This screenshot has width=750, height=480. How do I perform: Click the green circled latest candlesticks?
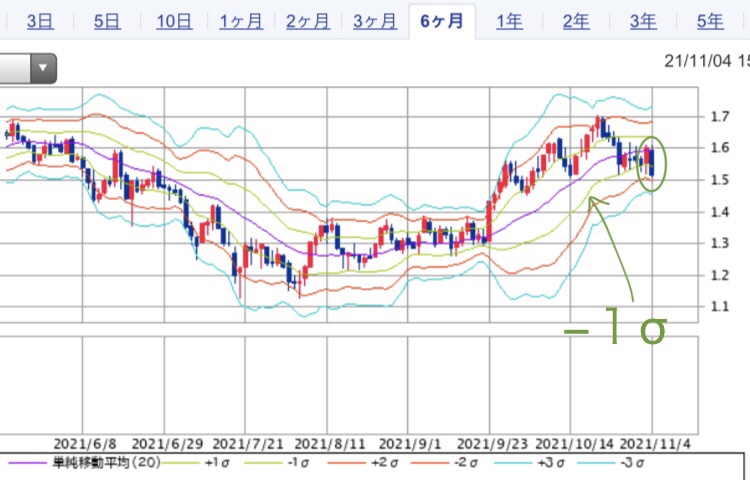[x=652, y=162]
